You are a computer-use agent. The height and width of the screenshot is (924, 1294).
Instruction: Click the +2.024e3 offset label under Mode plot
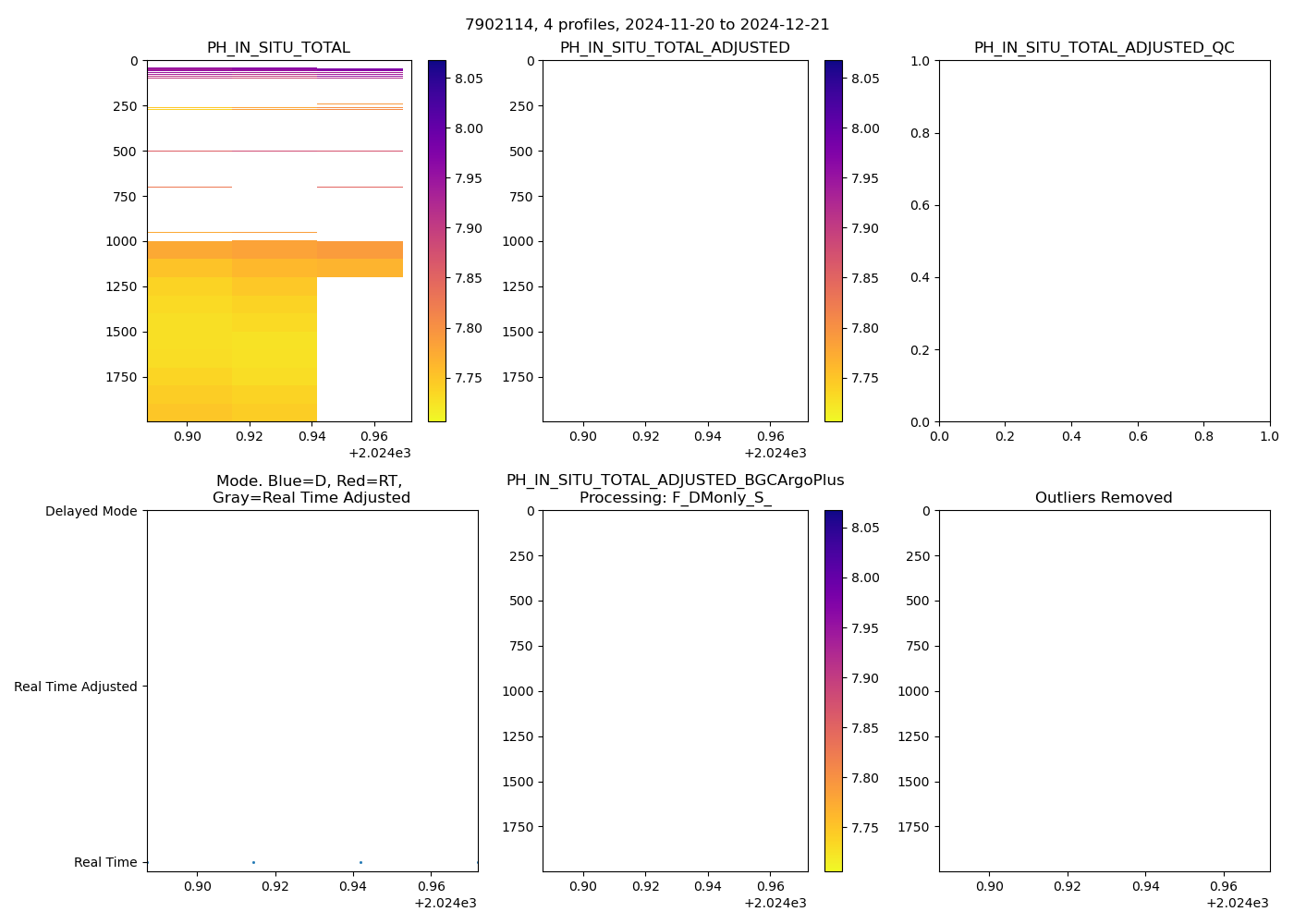coord(445,903)
